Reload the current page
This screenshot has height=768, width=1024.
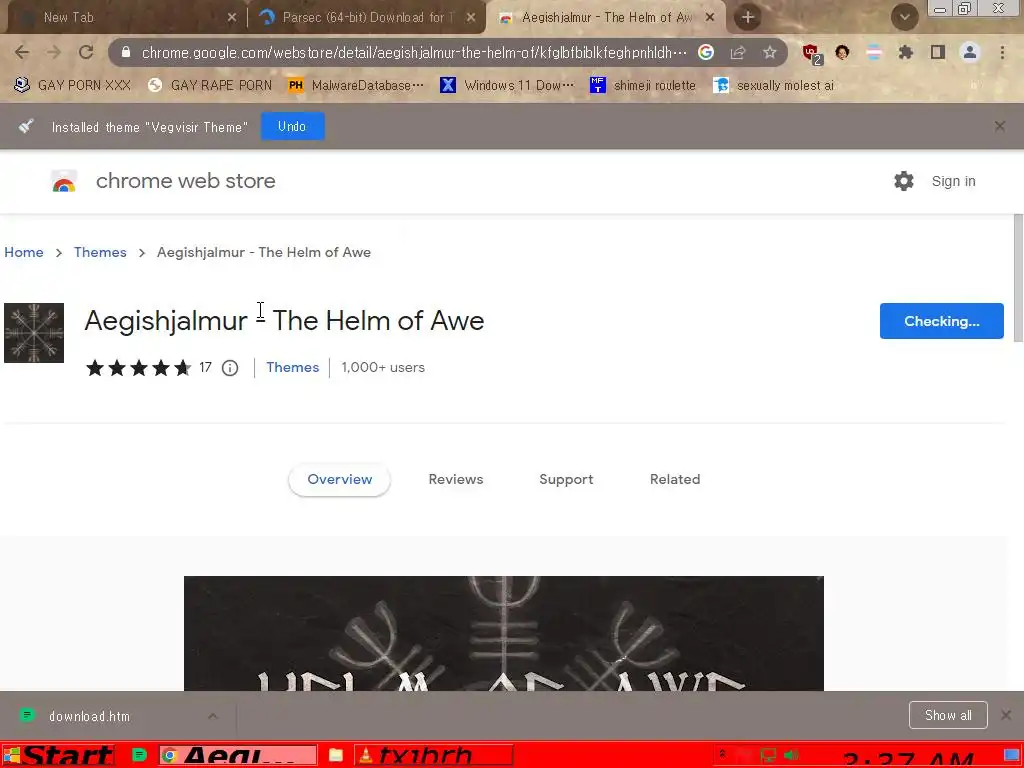pyautogui.click(x=86, y=52)
